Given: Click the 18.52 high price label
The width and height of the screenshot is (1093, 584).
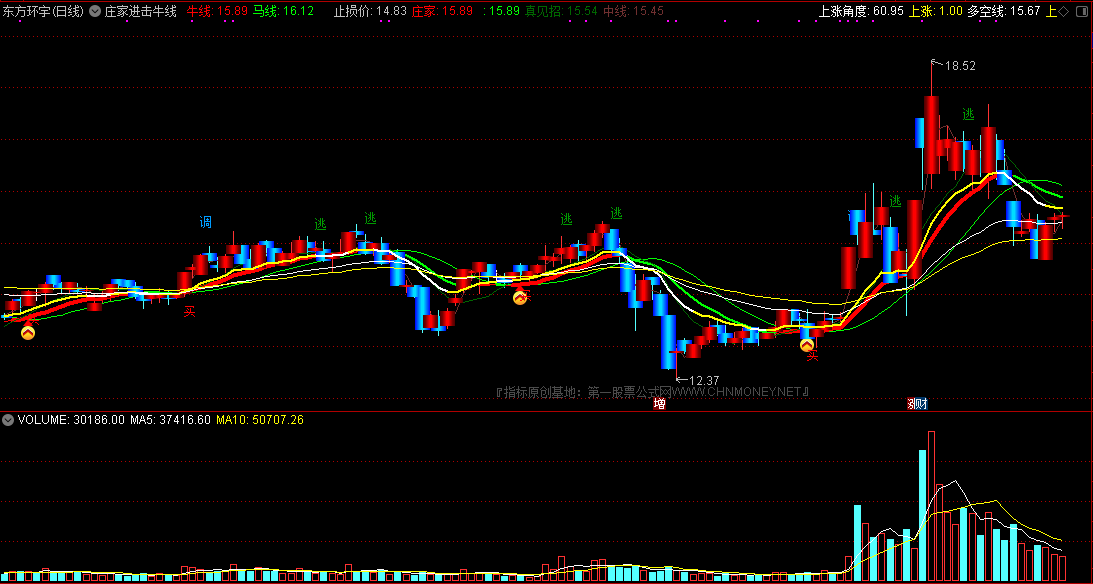Looking at the screenshot, I should click(x=960, y=66).
